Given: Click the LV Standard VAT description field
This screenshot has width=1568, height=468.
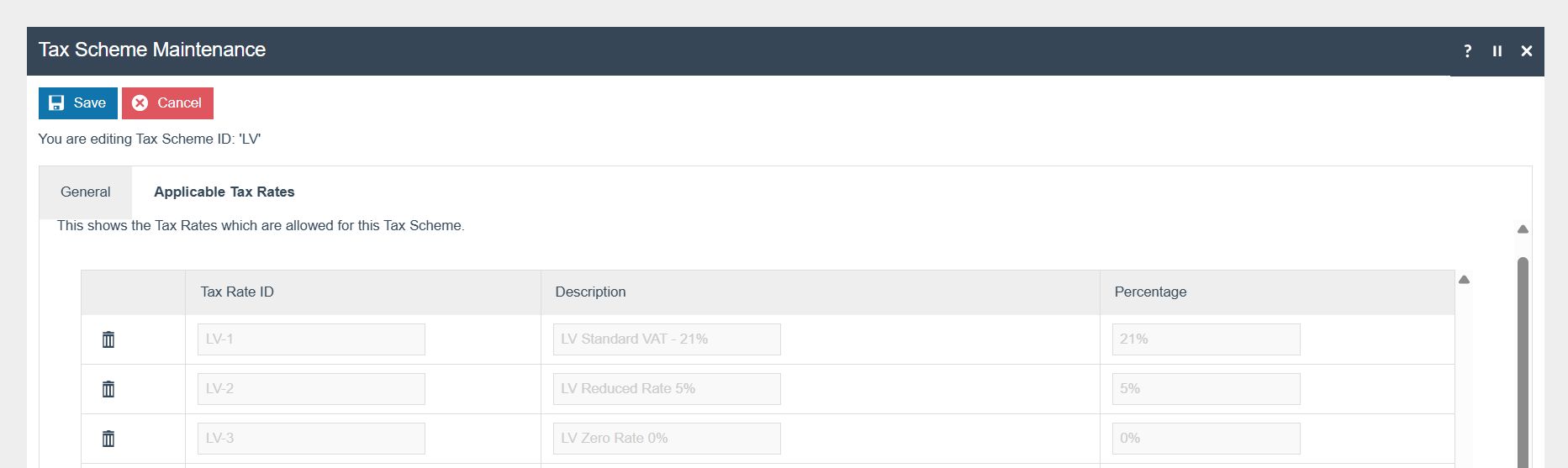Looking at the screenshot, I should coord(666,339).
